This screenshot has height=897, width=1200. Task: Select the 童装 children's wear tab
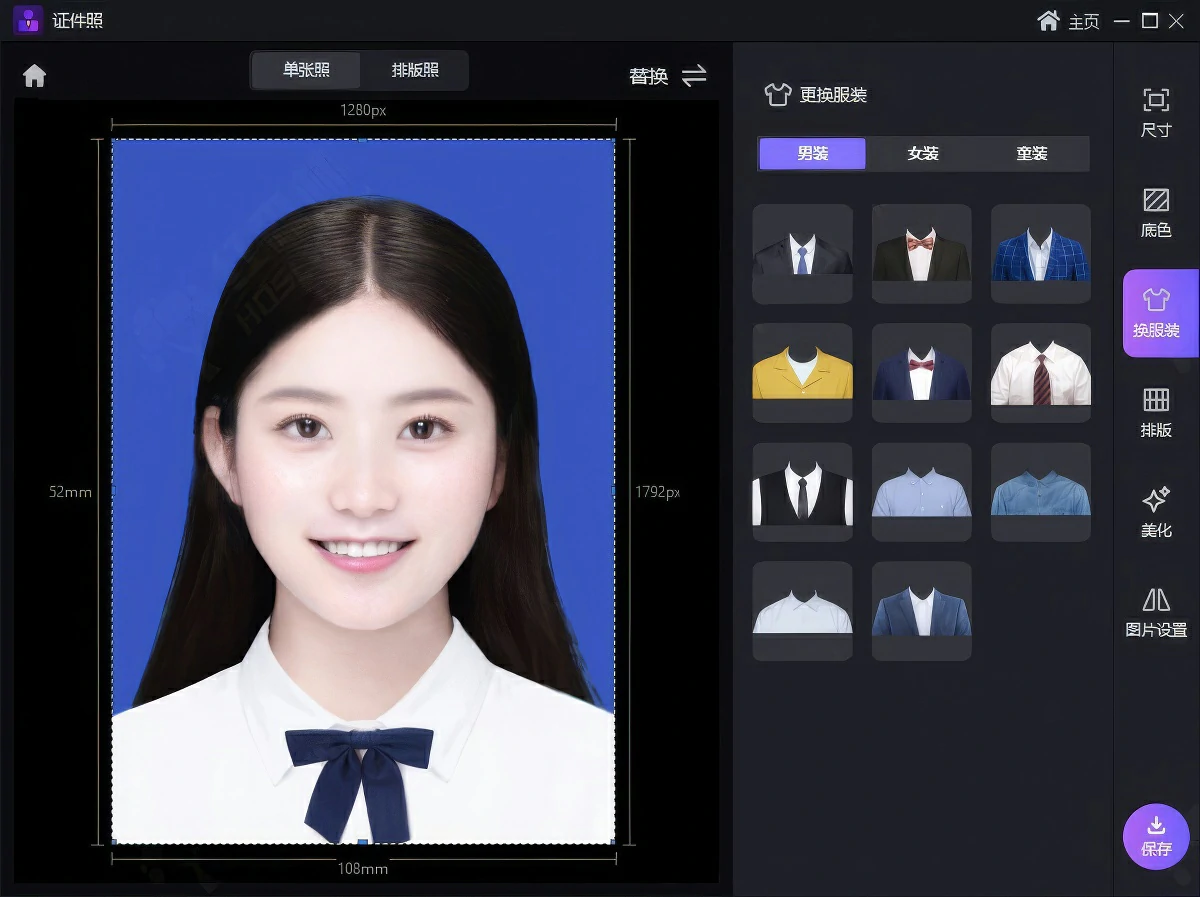click(x=1032, y=154)
